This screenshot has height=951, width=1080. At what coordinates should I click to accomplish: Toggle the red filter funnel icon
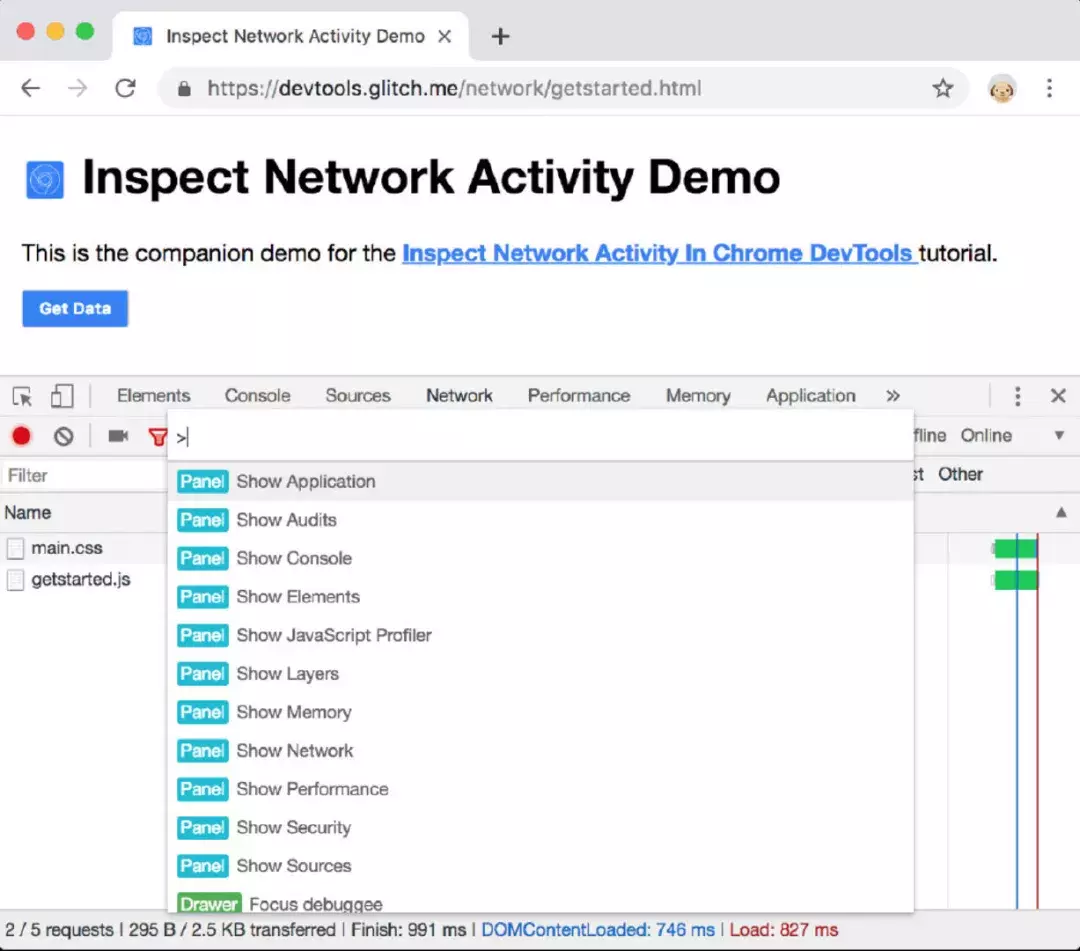[158, 437]
